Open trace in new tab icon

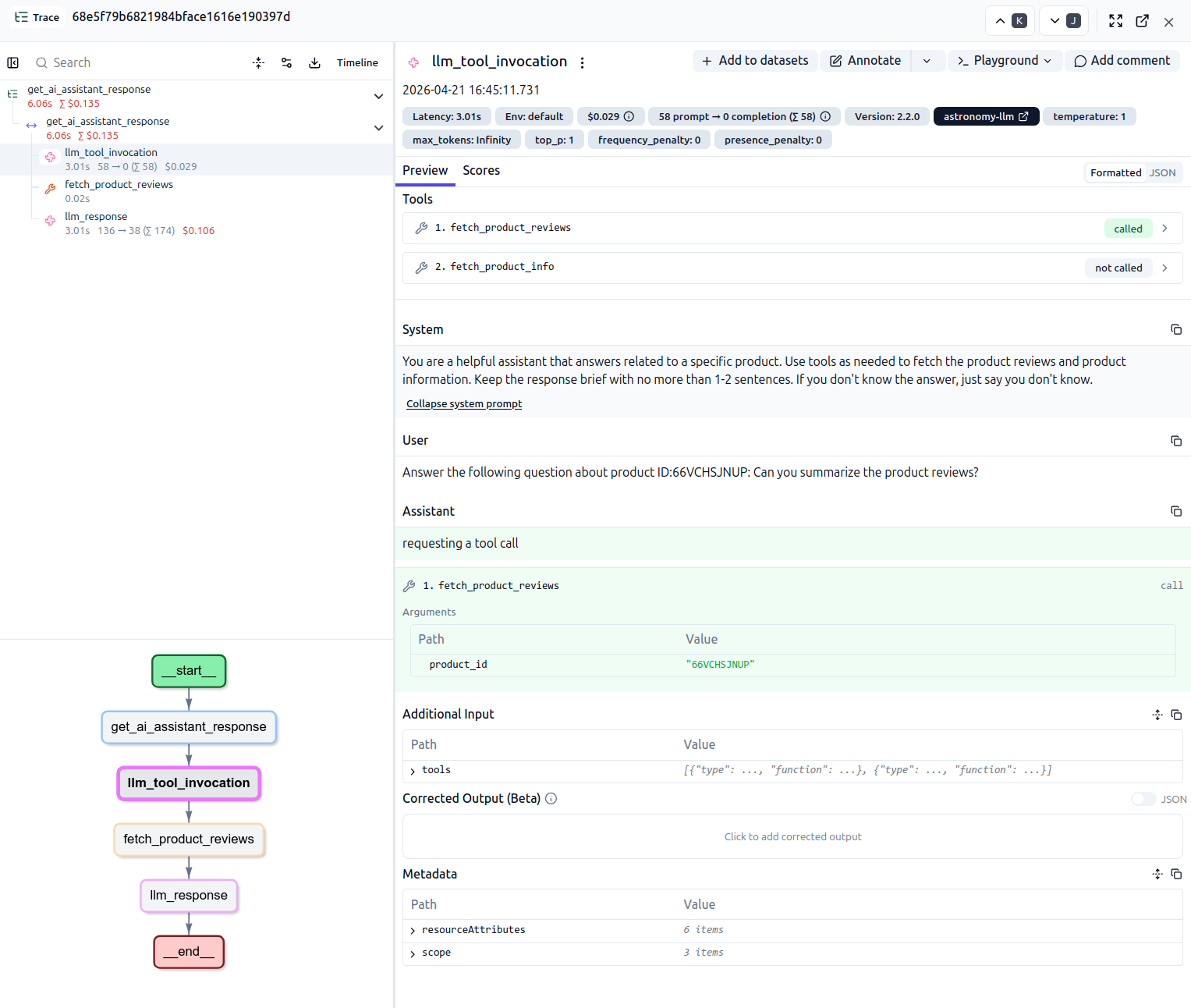pos(1142,21)
